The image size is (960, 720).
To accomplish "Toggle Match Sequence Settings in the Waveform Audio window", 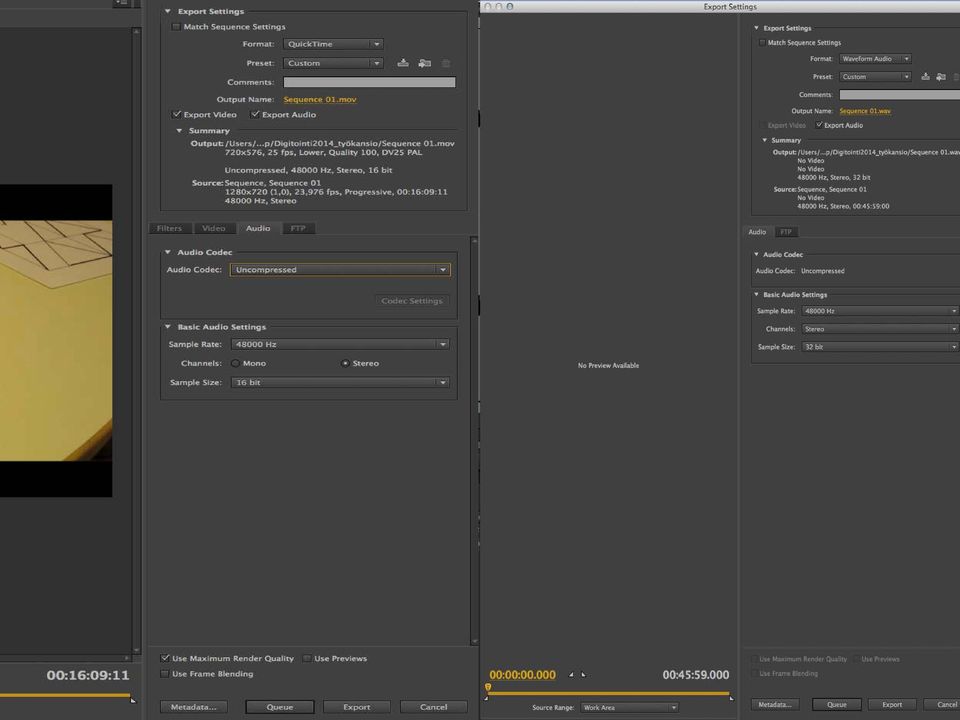I will click(762, 43).
